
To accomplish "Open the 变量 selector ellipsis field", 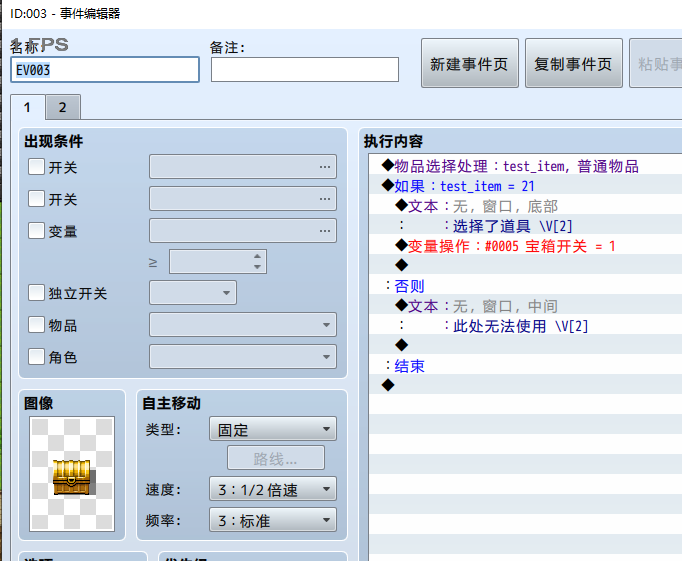I will pos(243,230).
